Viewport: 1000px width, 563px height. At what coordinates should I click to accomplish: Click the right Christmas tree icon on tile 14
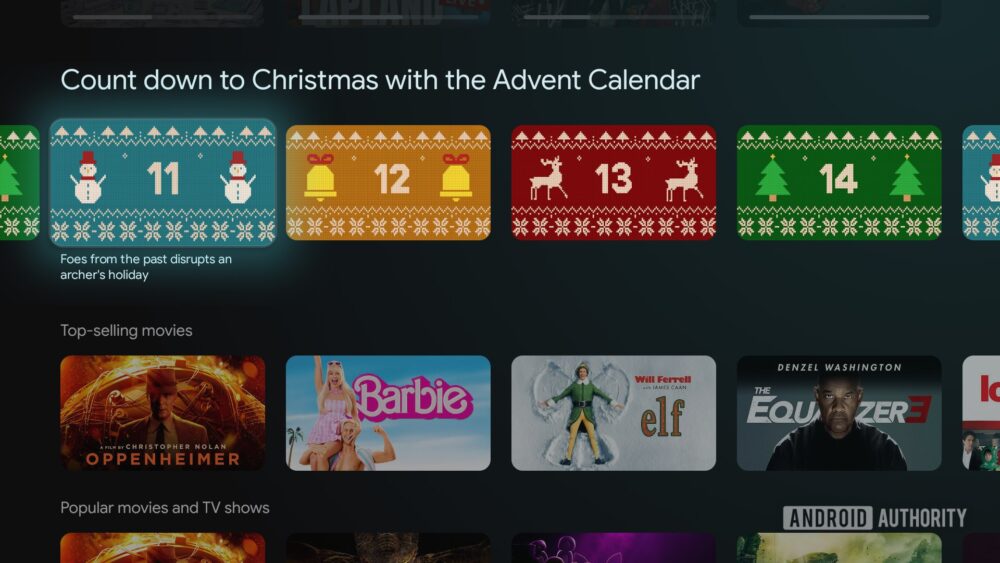[x=906, y=179]
